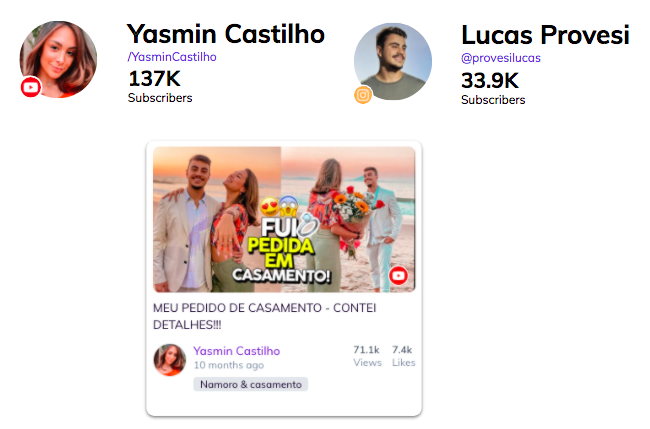Open Lucas Provesi's profile picture

coord(393,61)
